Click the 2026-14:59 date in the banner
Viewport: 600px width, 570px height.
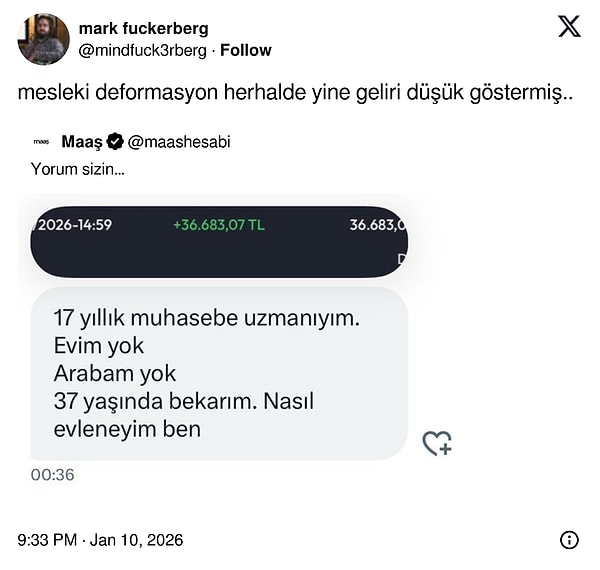(x=73, y=225)
